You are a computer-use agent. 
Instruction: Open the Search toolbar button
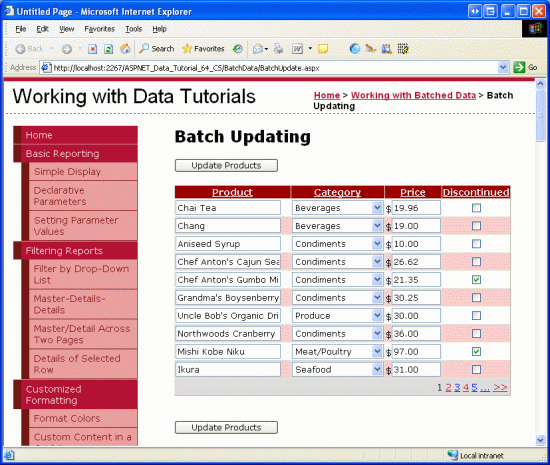point(156,48)
